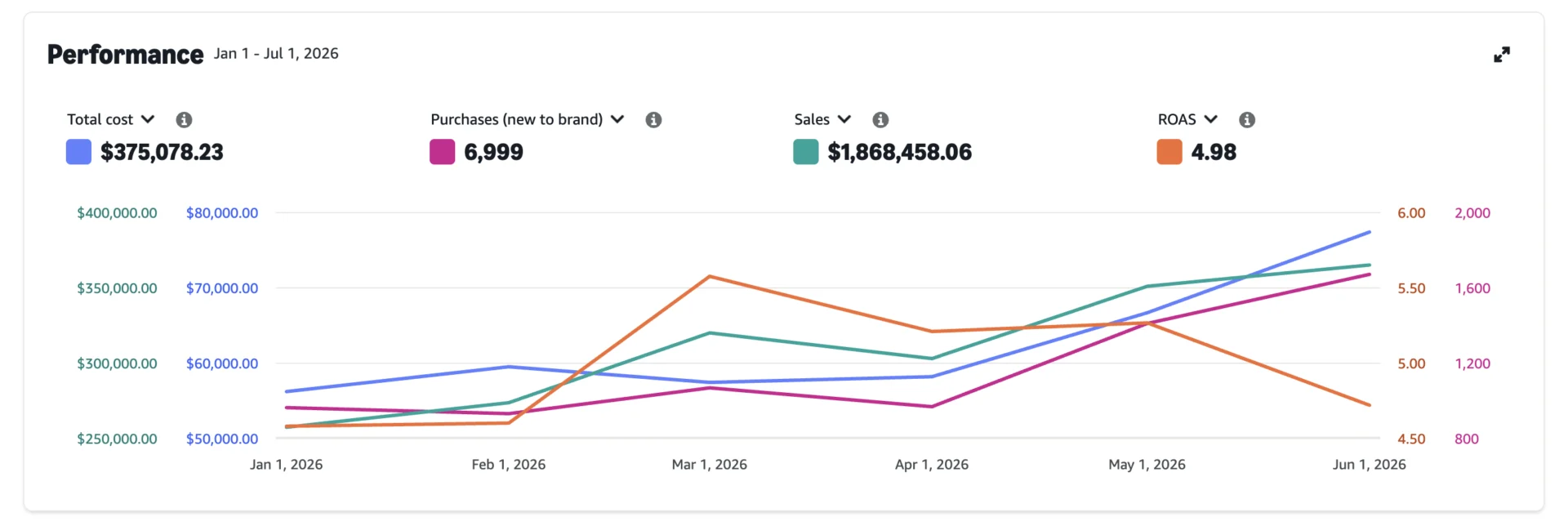The width and height of the screenshot is (1568, 526).
Task: Click the $50,000.00 cost axis label
Action: 222,439
